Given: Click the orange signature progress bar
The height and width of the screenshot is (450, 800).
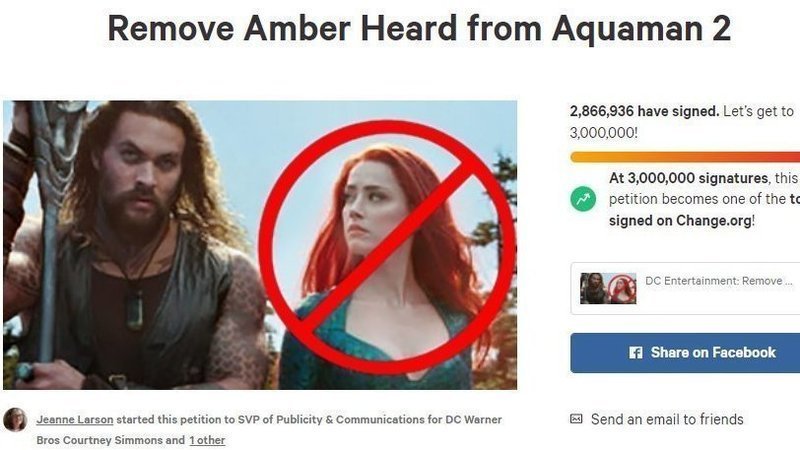Looking at the screenshot, I should (685, 157).
